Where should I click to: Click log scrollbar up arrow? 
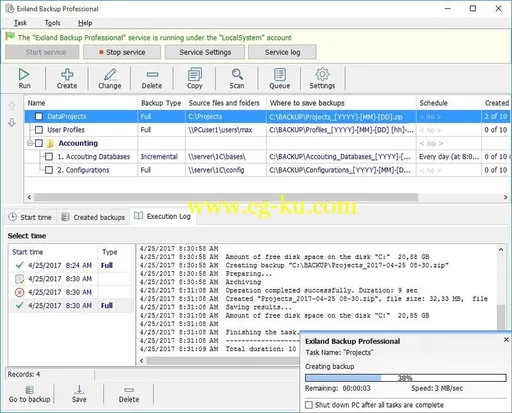pyautogui.click(x=501, y=250)
